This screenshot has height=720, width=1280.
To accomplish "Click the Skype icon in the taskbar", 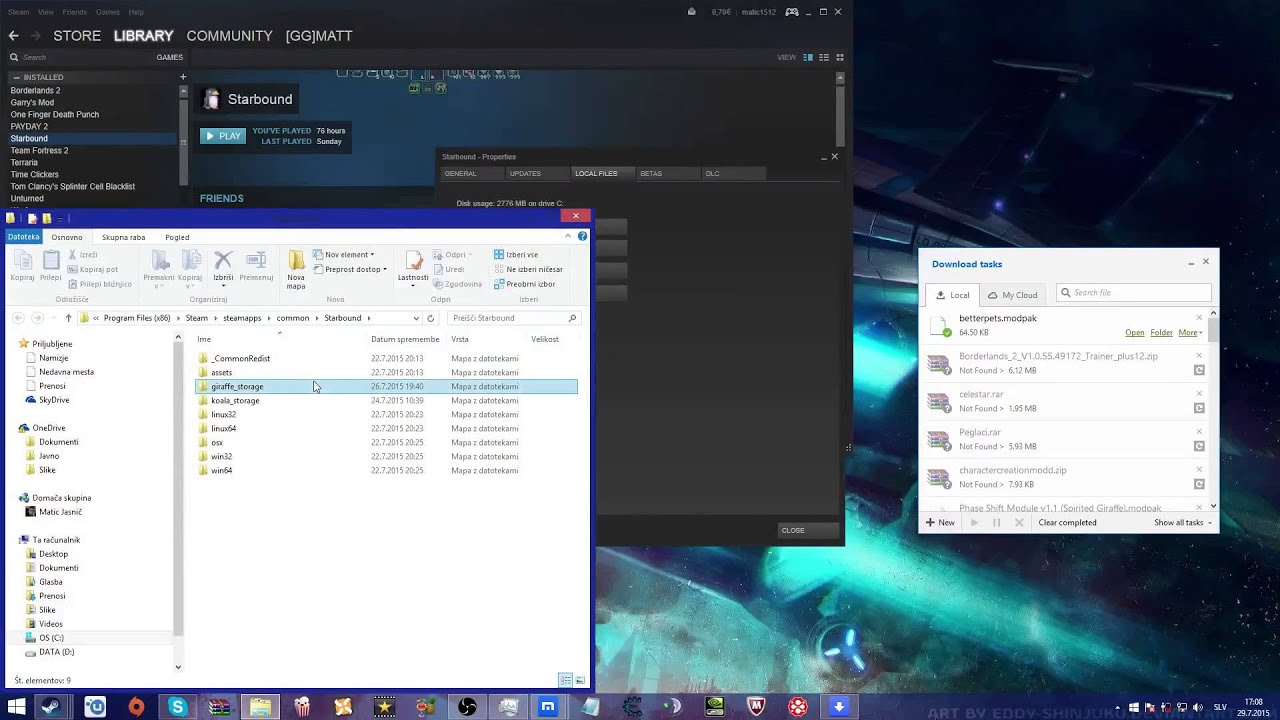I will tap(177, 707).
